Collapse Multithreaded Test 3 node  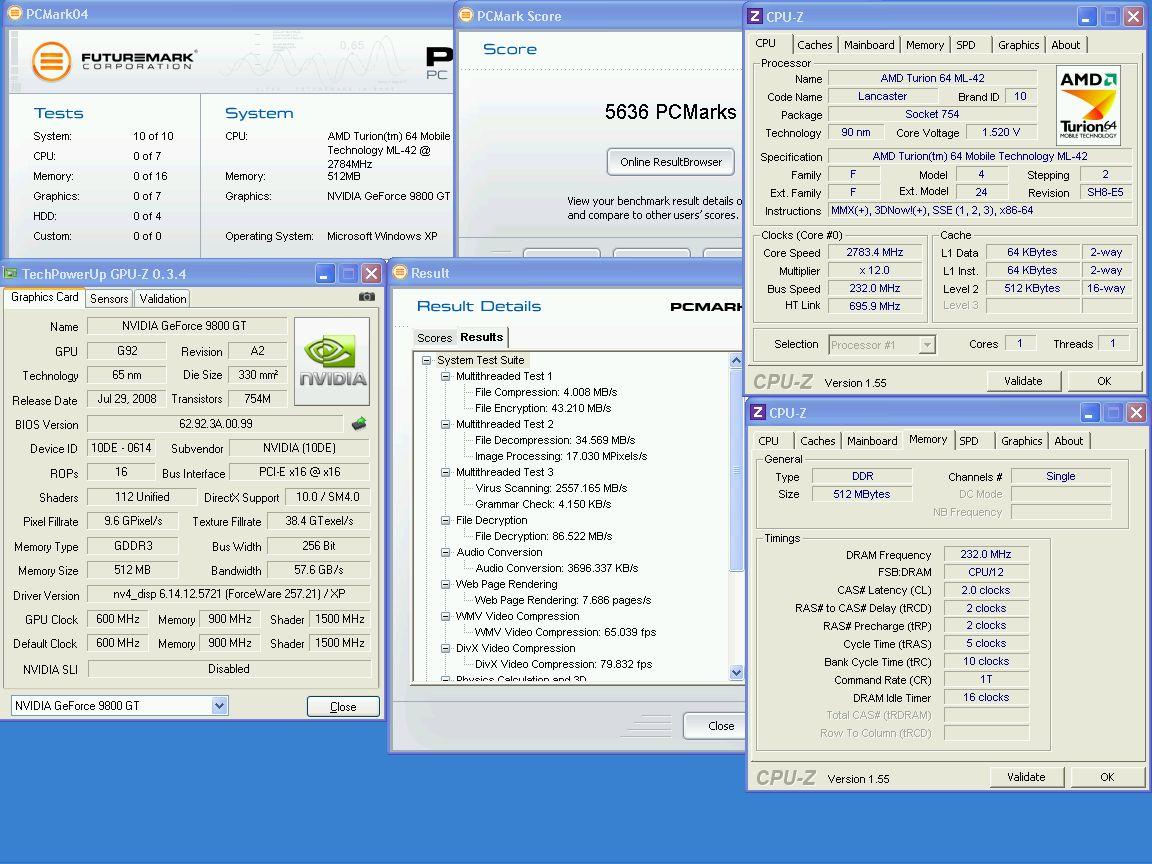(x=445, y=472)
